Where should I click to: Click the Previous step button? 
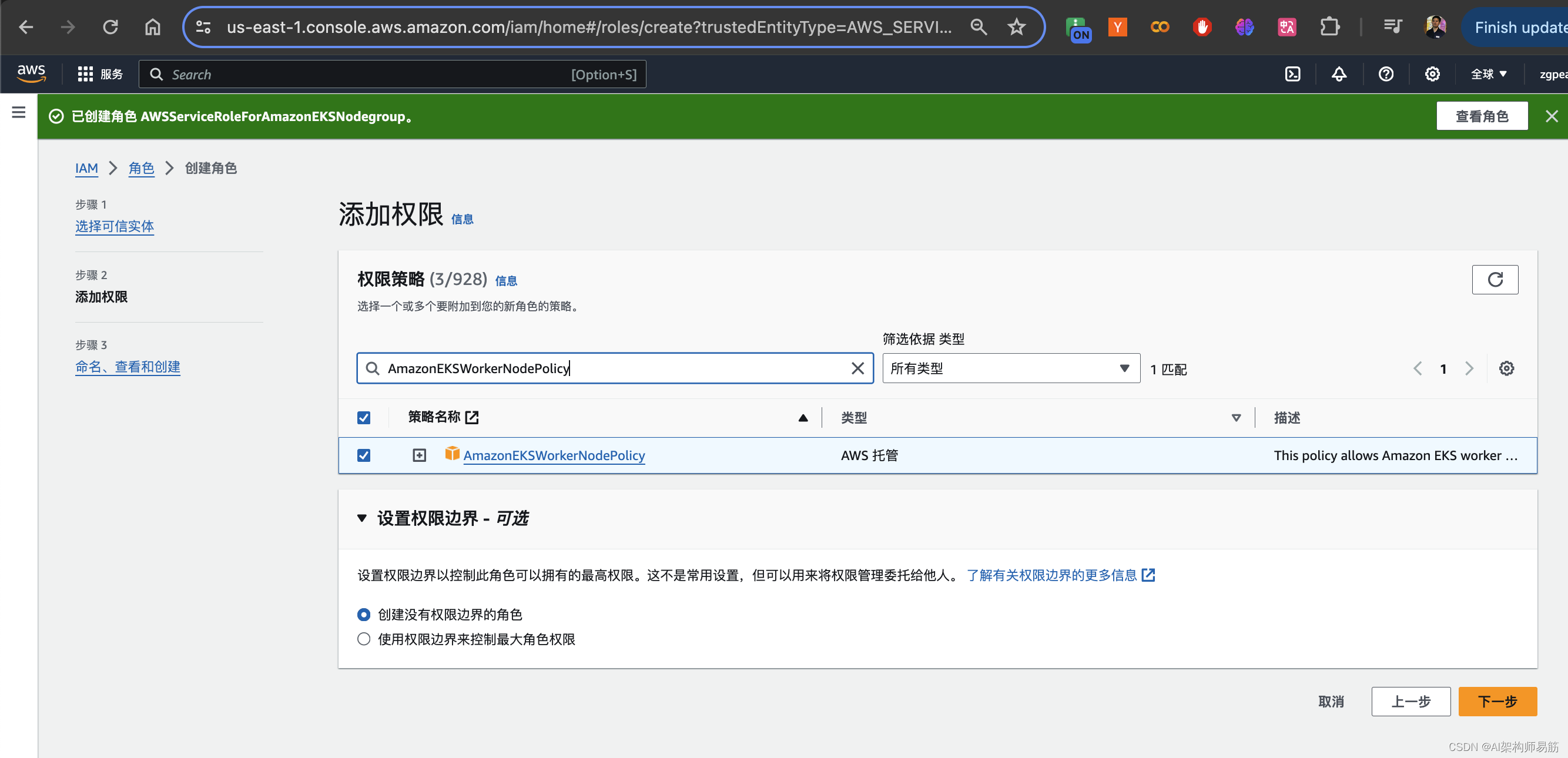click(x=1410, y=702)
